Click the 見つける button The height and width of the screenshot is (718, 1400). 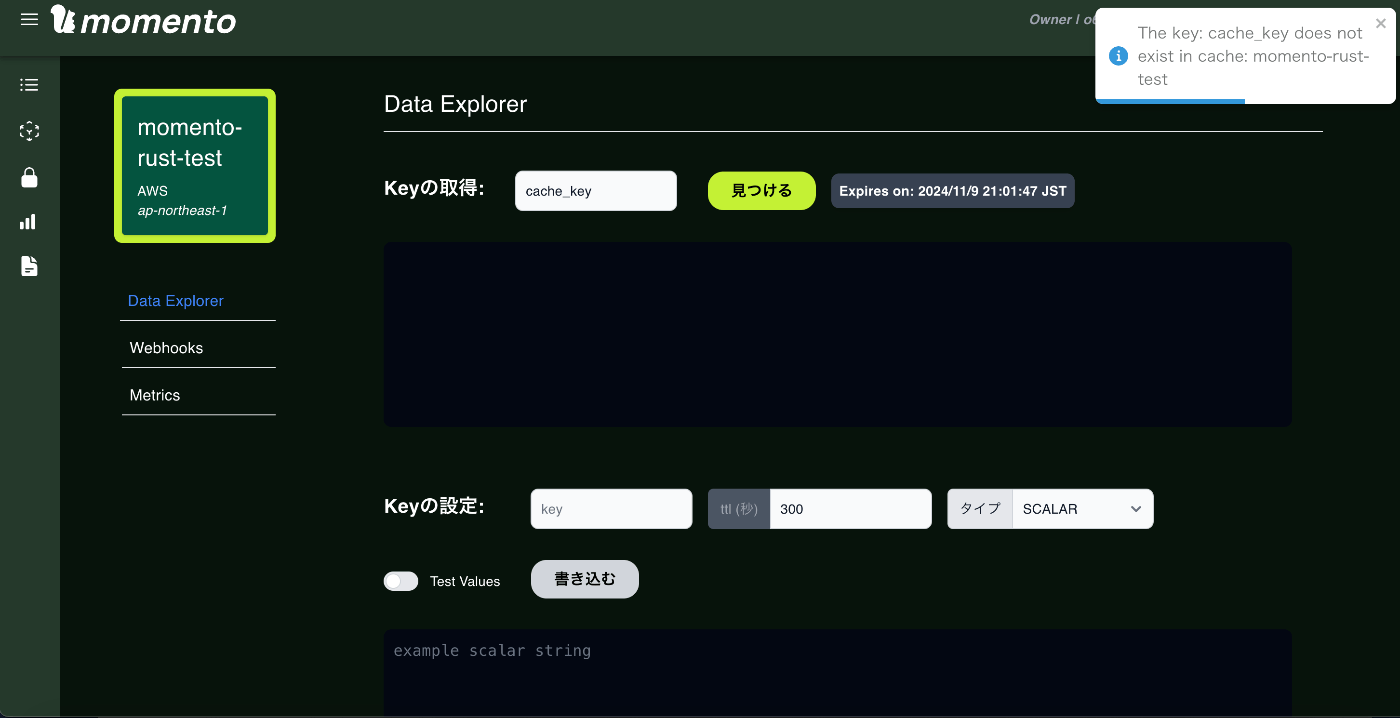762,190
